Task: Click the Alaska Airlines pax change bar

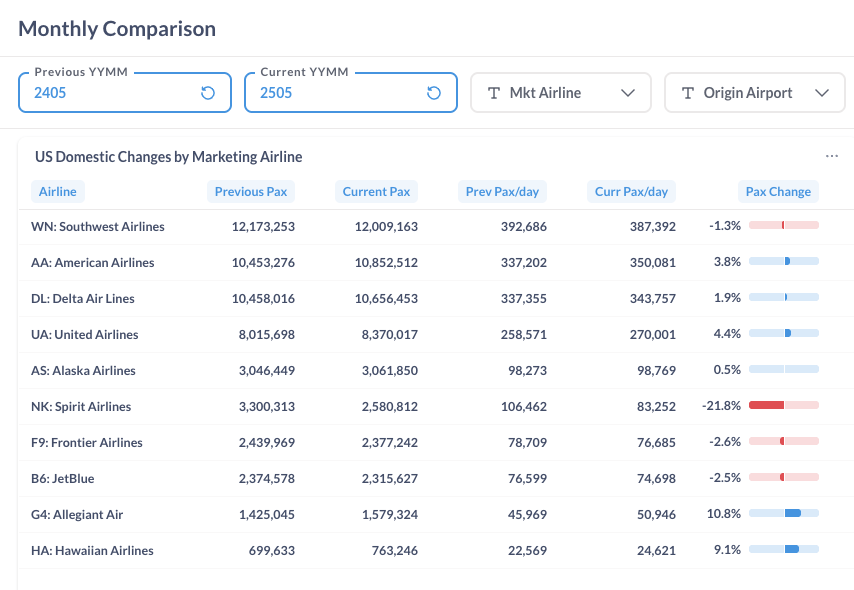Action: [784, 369]
